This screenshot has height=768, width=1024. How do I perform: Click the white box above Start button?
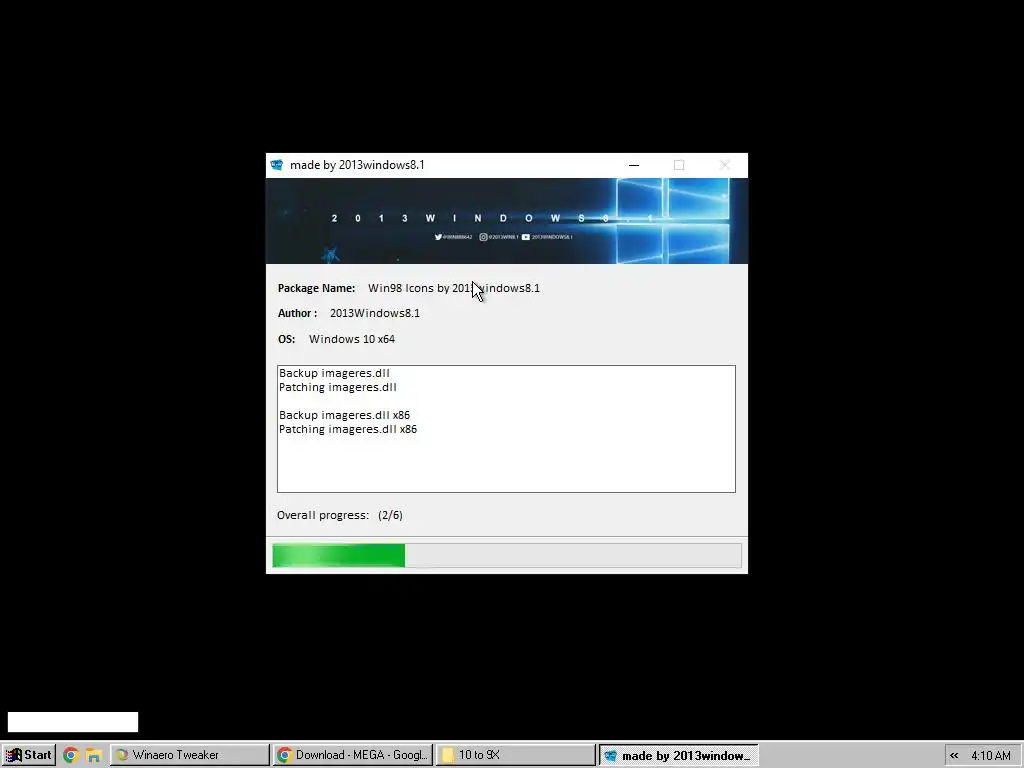pos(73,722)
